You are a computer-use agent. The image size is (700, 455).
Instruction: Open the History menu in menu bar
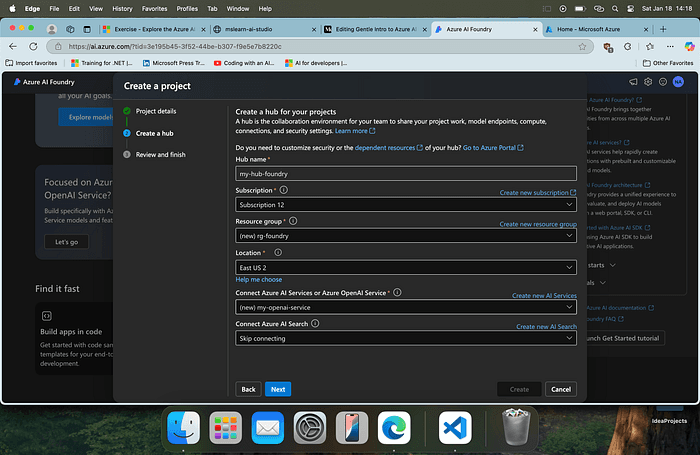pos(122,8)
